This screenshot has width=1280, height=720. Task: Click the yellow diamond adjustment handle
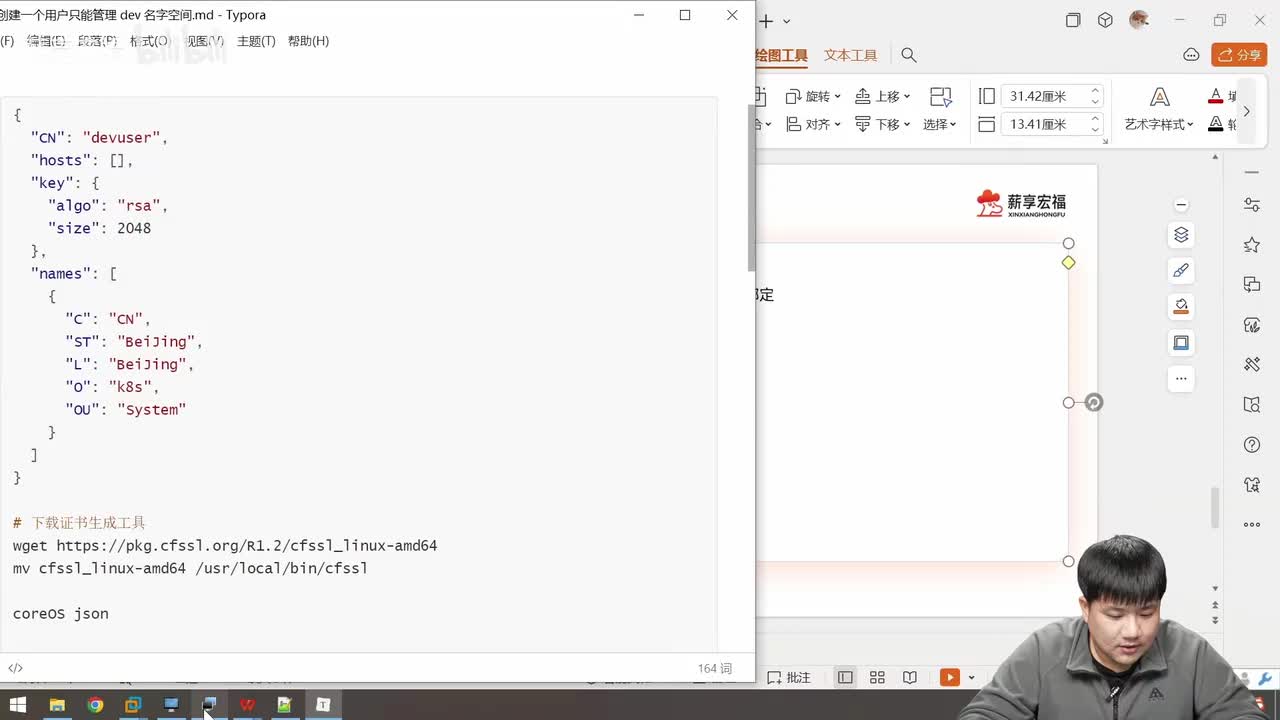point(1068,262)
